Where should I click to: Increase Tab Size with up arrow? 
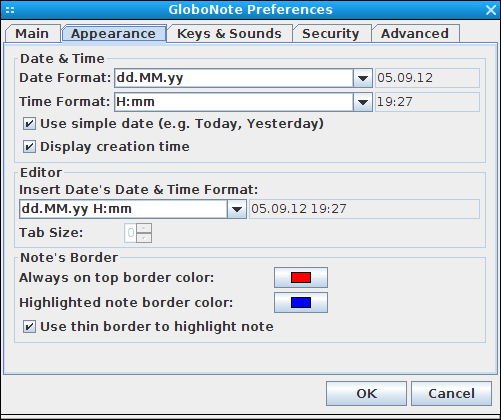(x=144, y=228)
